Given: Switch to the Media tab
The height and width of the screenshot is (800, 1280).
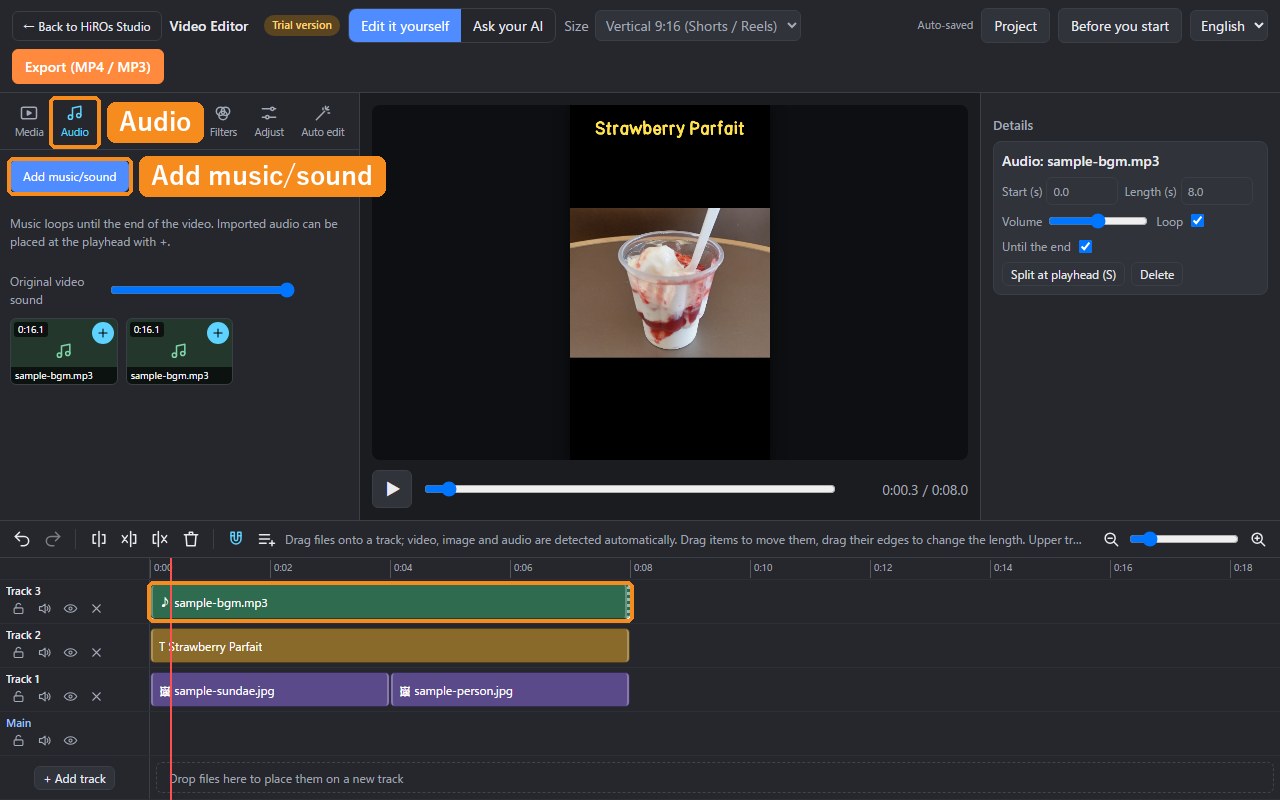Looking at the screenshot, I should point(29,122).
